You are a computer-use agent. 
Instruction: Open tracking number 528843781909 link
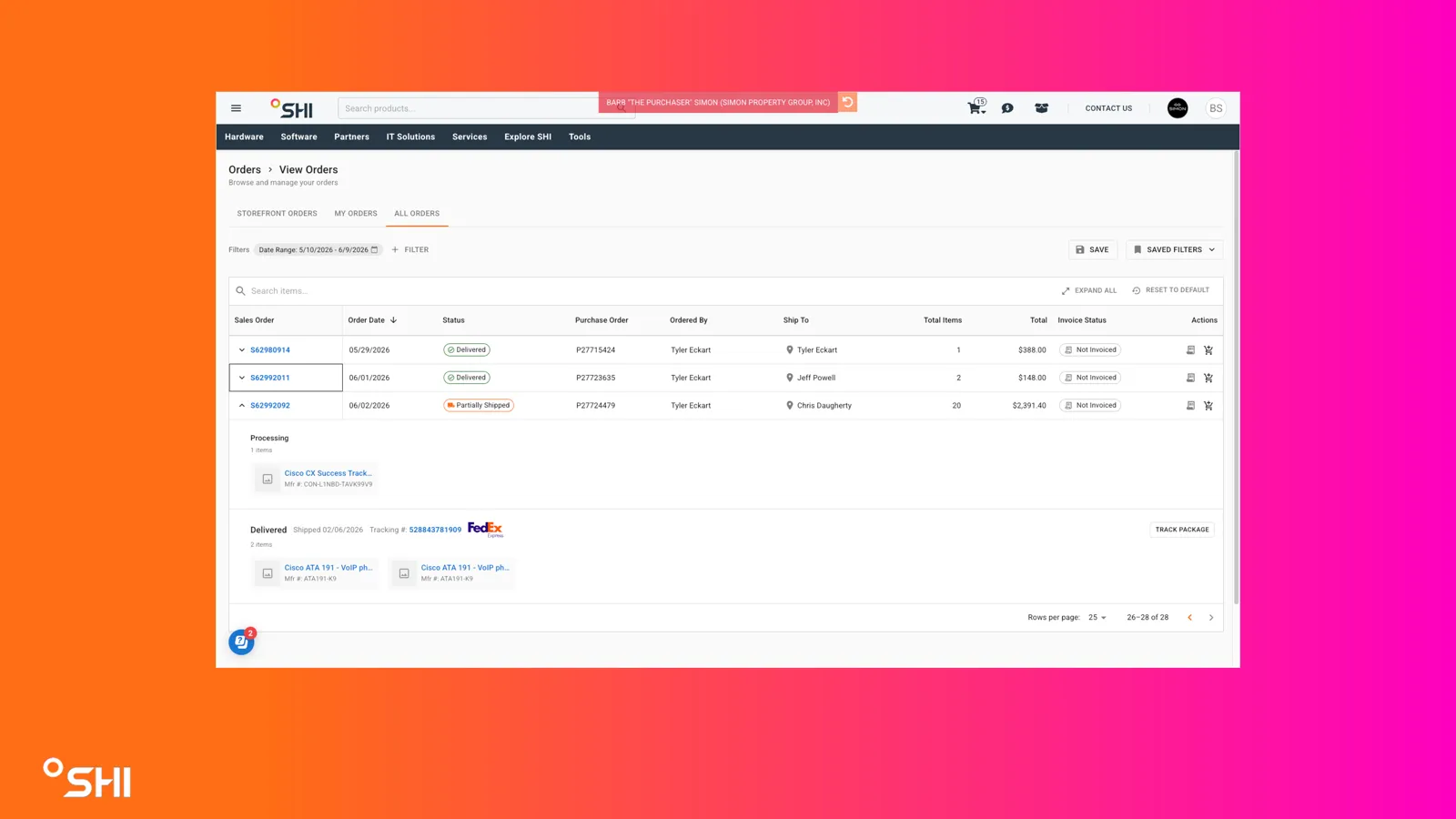click(x=435, y=530)
